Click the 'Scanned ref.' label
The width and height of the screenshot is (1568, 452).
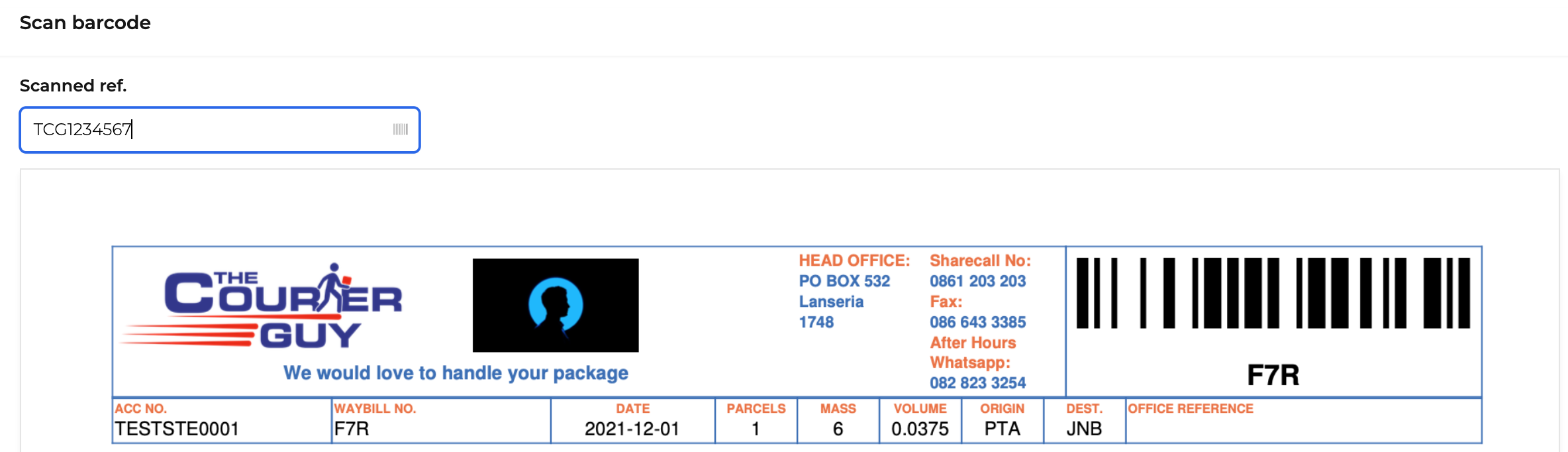point(73,85)
